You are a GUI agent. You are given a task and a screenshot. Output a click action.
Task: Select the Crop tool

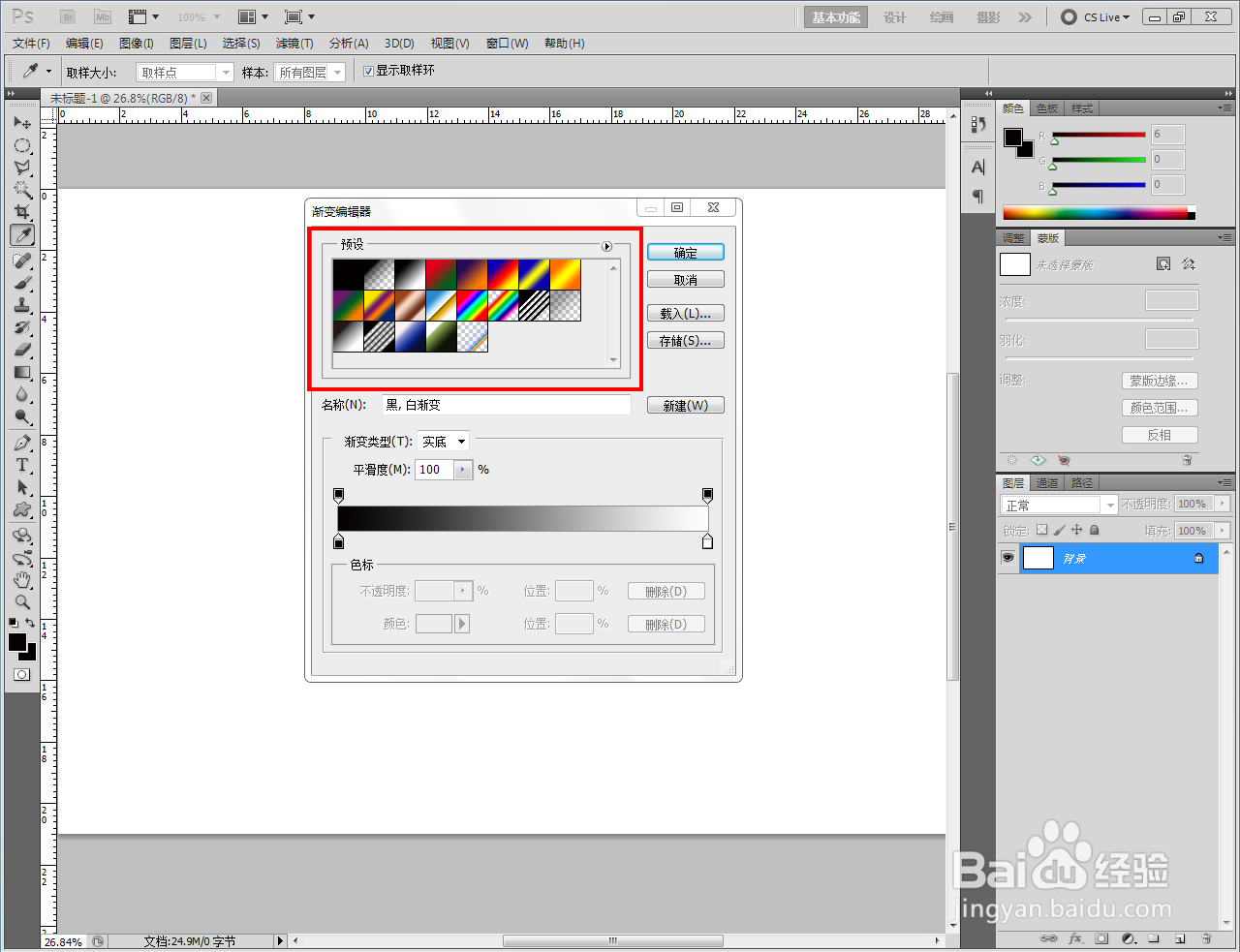click(x=22, y=212)
